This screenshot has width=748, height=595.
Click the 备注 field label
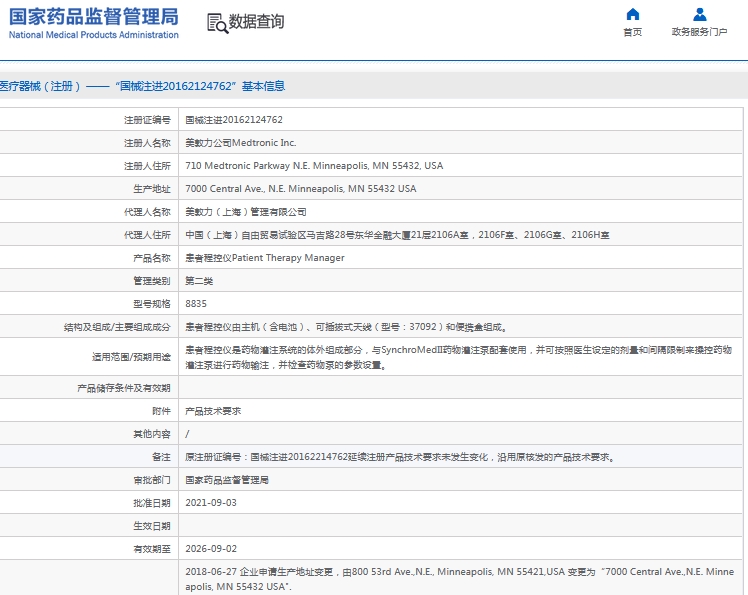tap(161, 457)
